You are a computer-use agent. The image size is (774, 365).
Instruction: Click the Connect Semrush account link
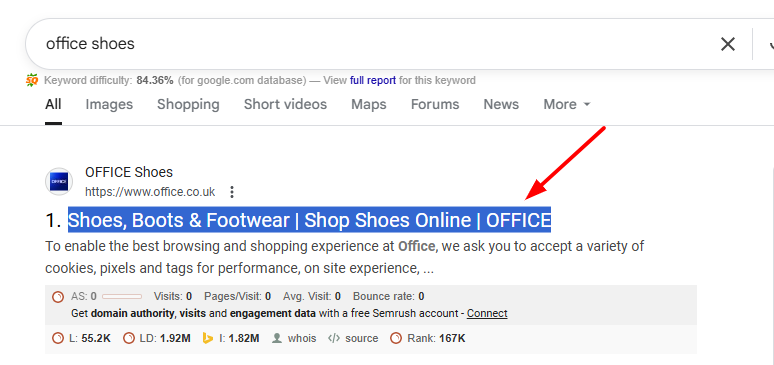point(487,313)
